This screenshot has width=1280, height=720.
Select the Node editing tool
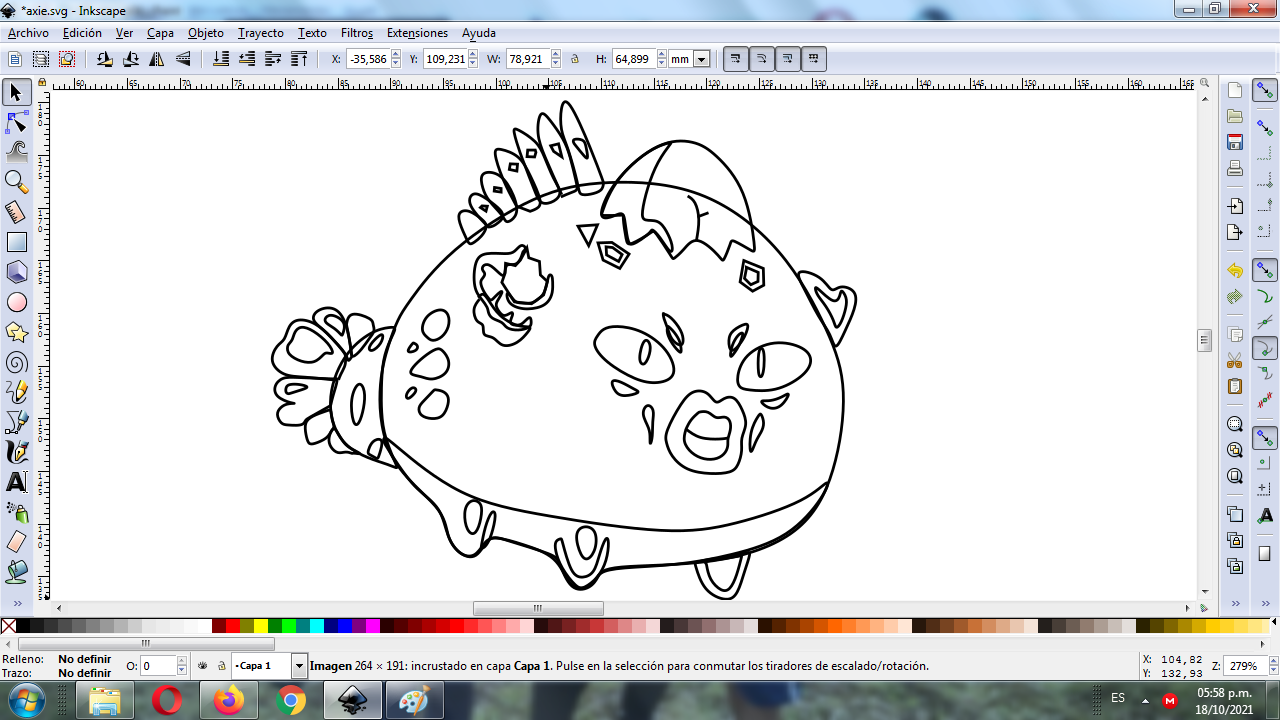16,123
